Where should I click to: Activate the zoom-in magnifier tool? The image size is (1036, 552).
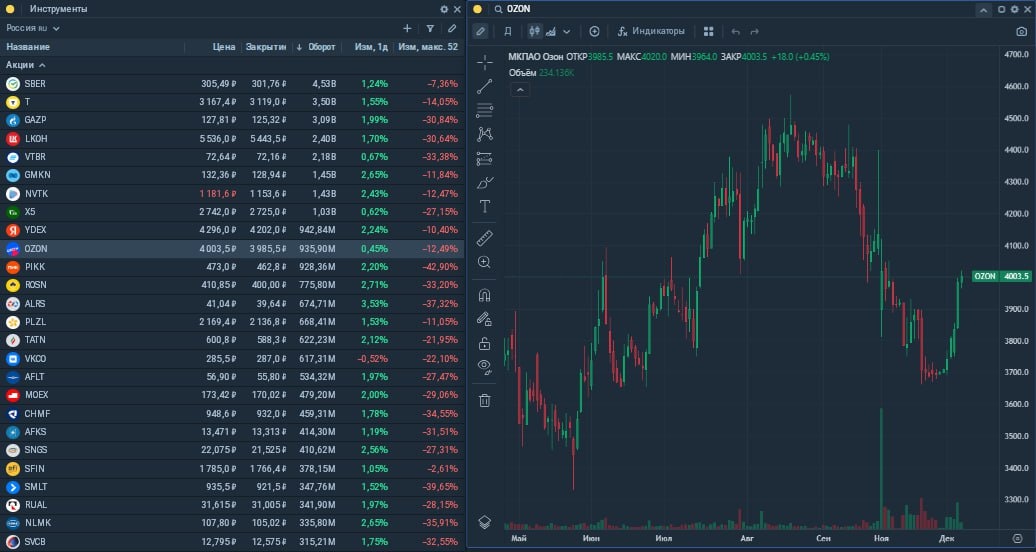click(x=484, y=262)
